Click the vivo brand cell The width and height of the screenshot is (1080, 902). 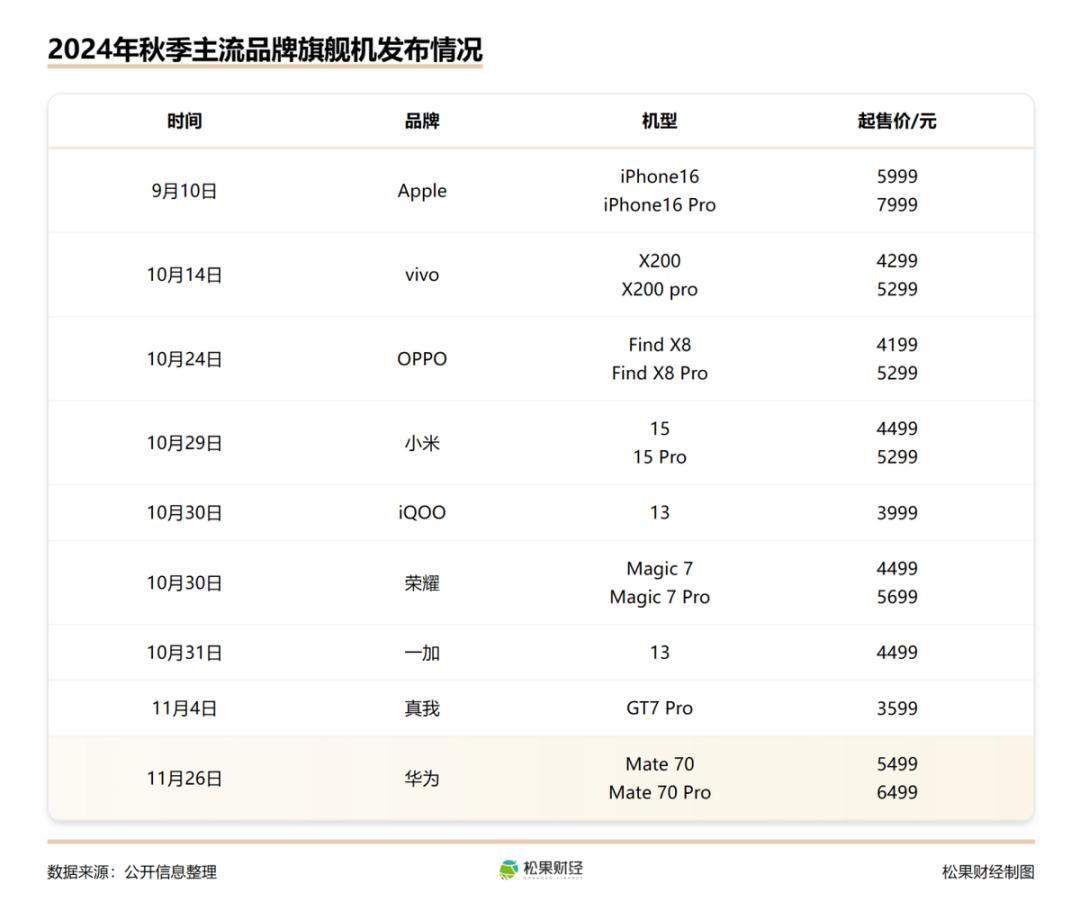pyautogui.click(x=422, y=275)
